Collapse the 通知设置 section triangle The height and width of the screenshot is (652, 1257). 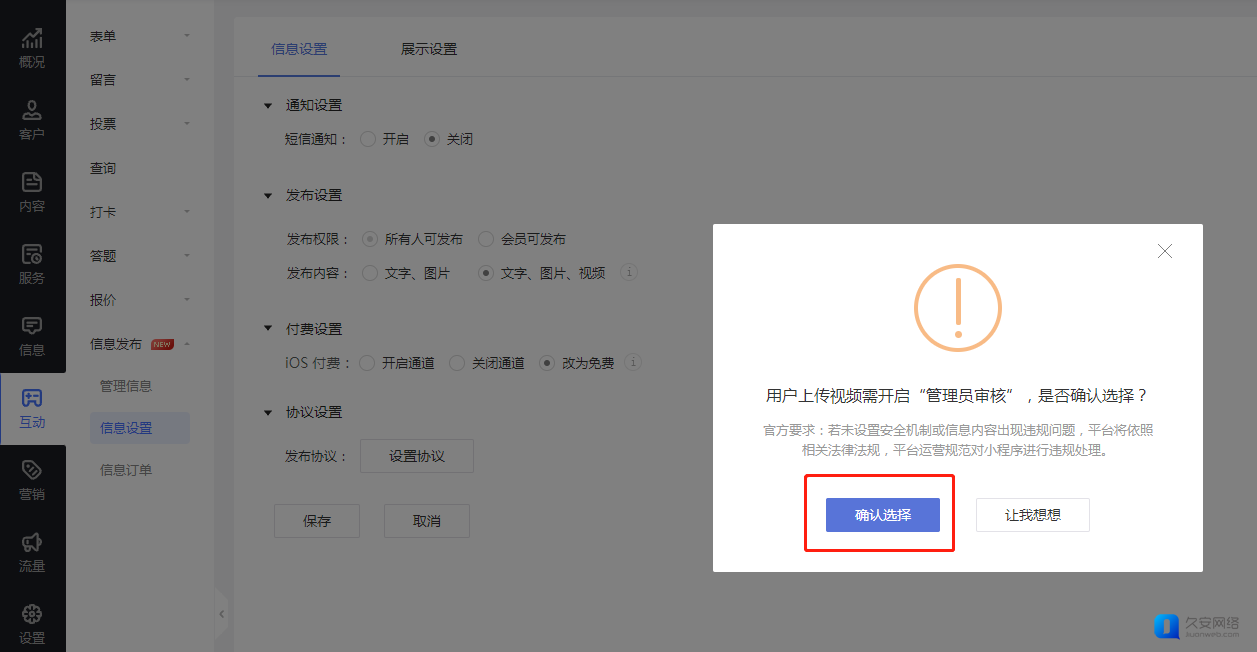267,105
